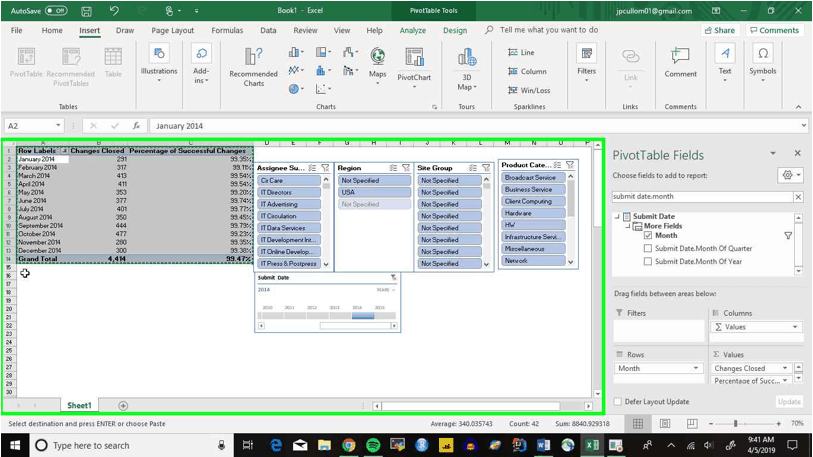Viewport: 813px width, 457px height.
Task: Open Microsoft Edge from the taskbar
Action: pyautogui.click(x=276, y=445)
